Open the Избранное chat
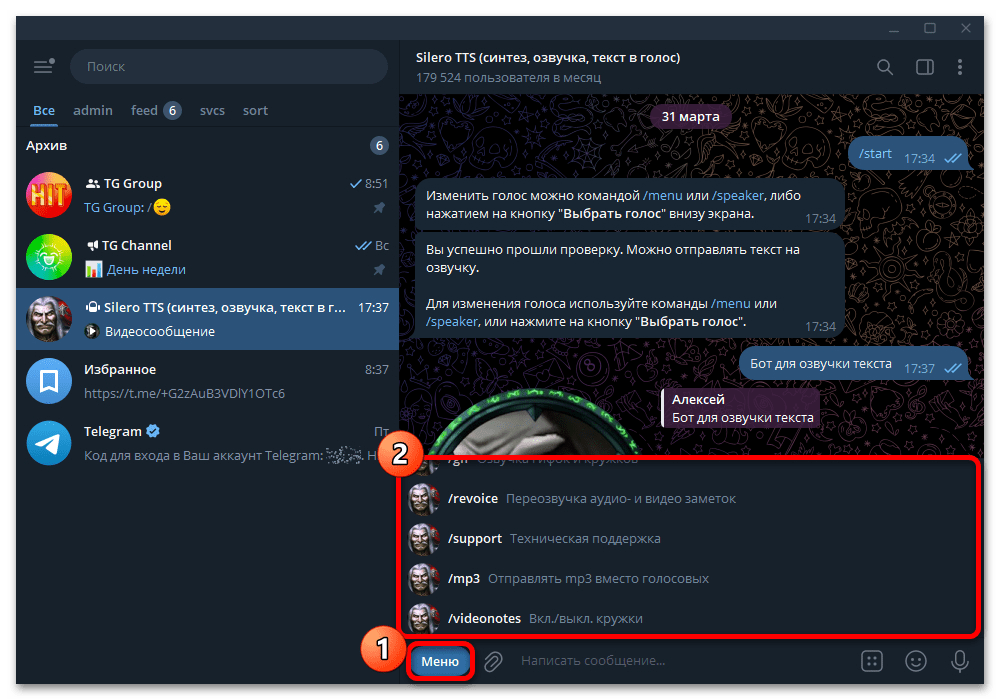This screenshot has height=700, width=1000. point(207,381)
